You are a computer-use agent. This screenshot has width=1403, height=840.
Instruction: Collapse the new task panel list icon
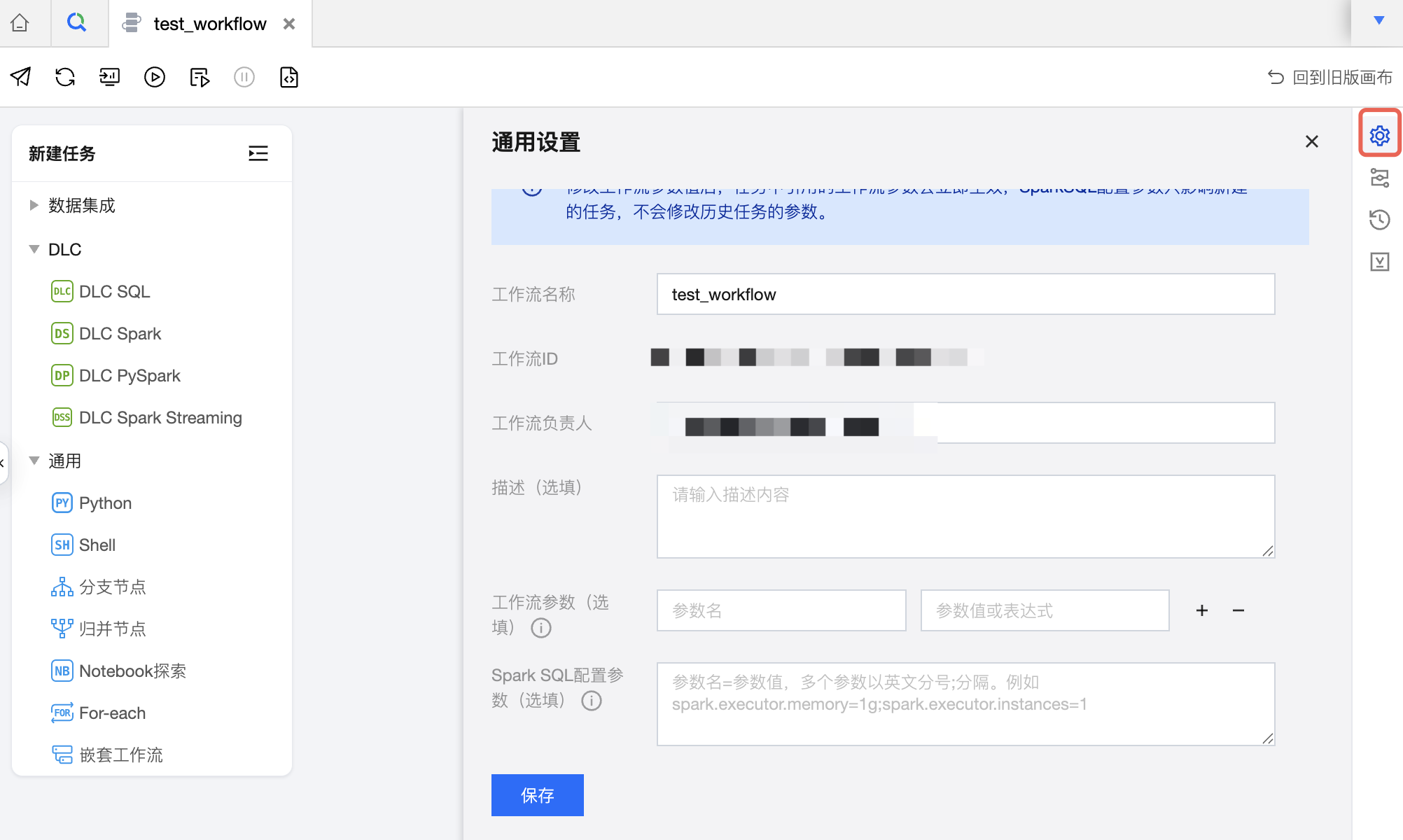[x=258, y=153]
